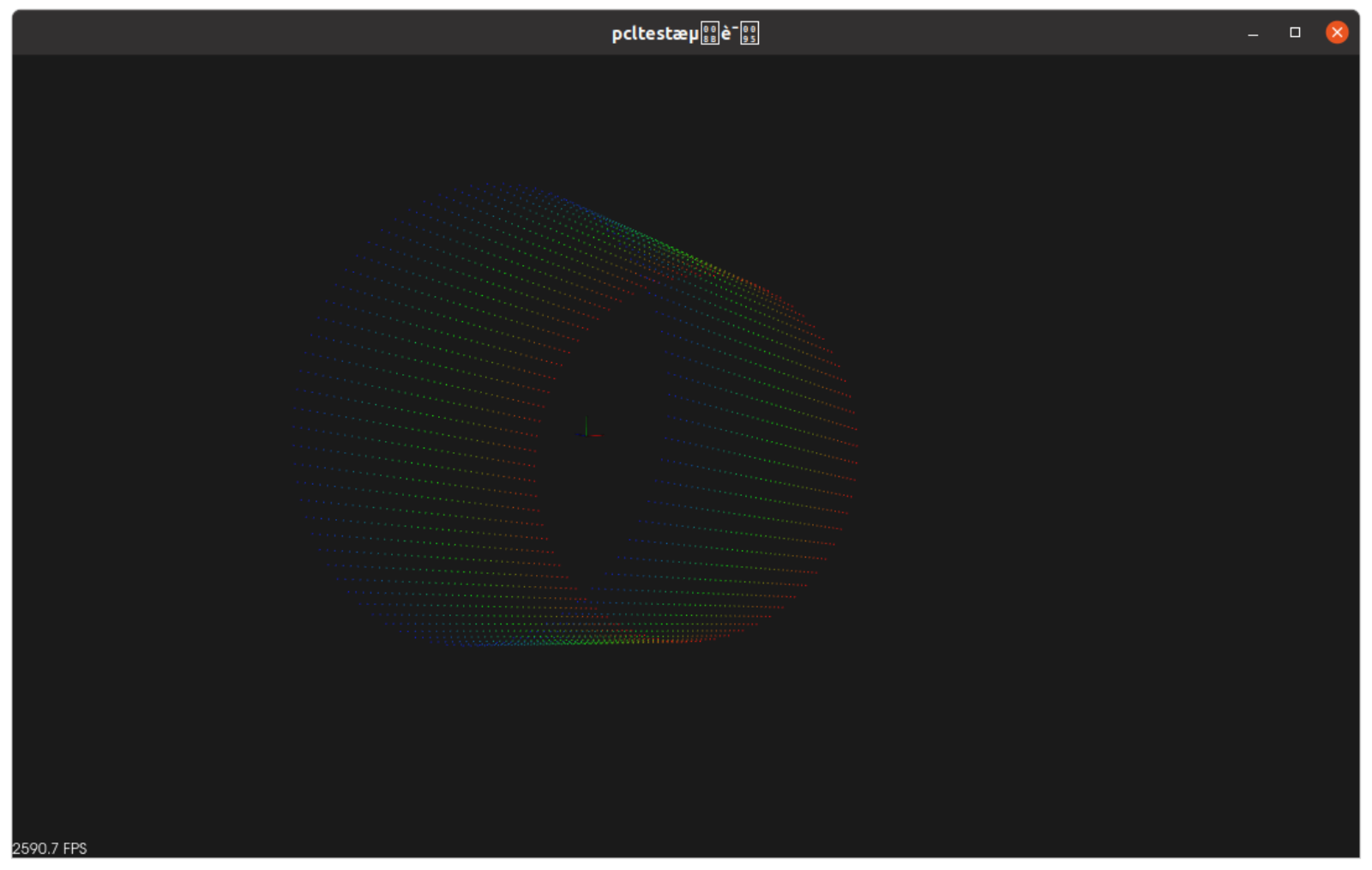The image size is (1372, 870).
Task: Minimize the pcltest viewer window
Action: pyautogui.click(x=1253, y=33)
